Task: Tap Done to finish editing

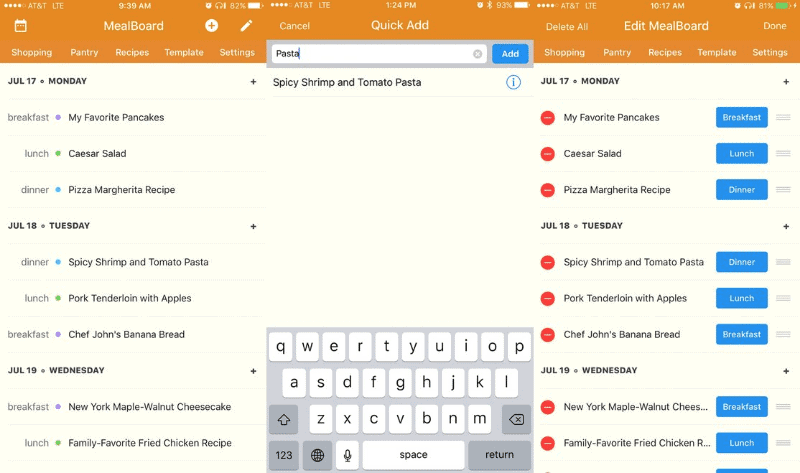Action: 774,26
